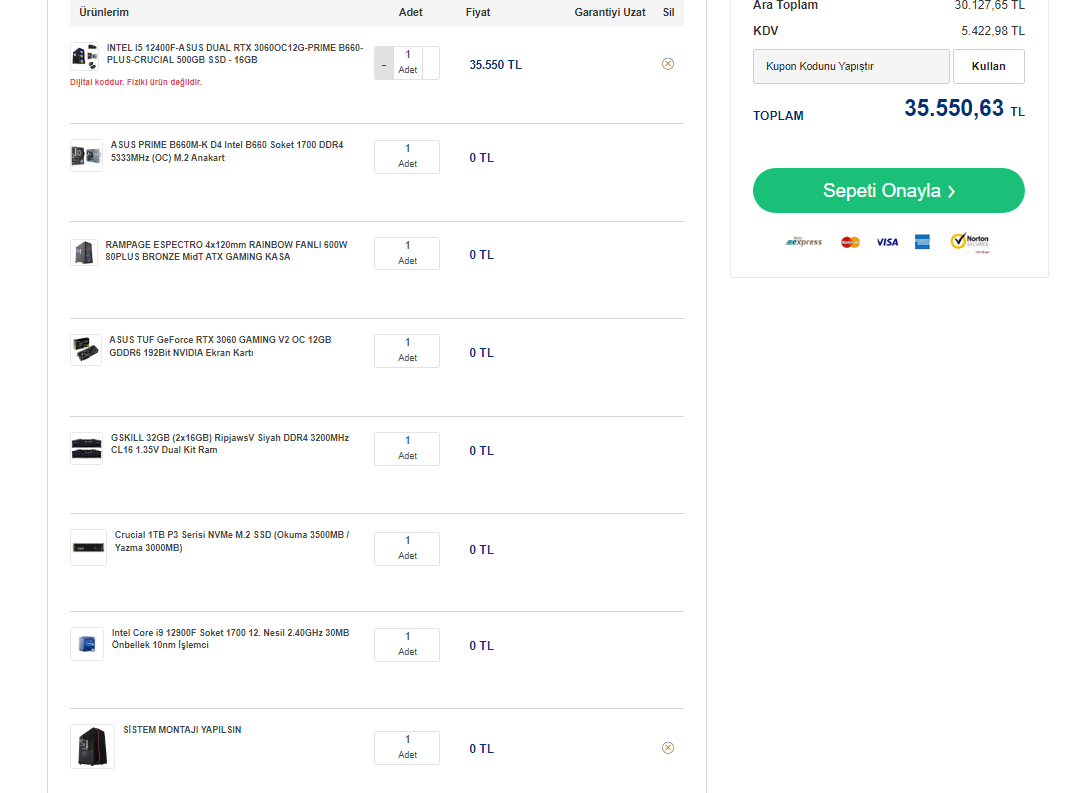The image size is (1083, 793).
Task: Click the 'KDV' label
Action: point(765,31)
